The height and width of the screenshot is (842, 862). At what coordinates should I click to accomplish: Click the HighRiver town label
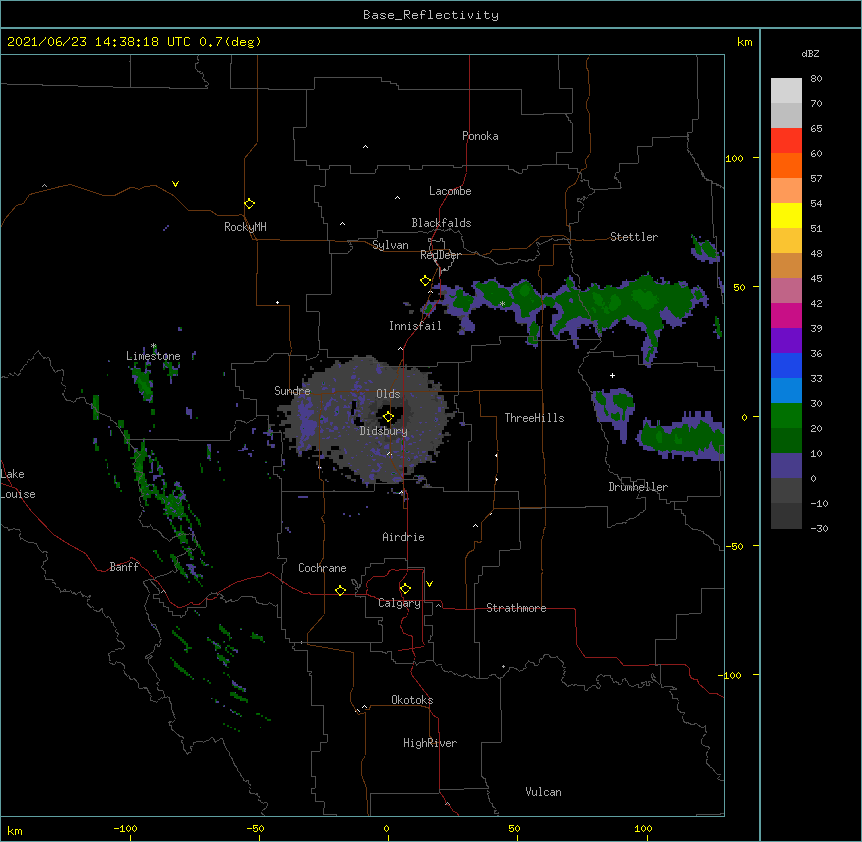tap(430, 743)
